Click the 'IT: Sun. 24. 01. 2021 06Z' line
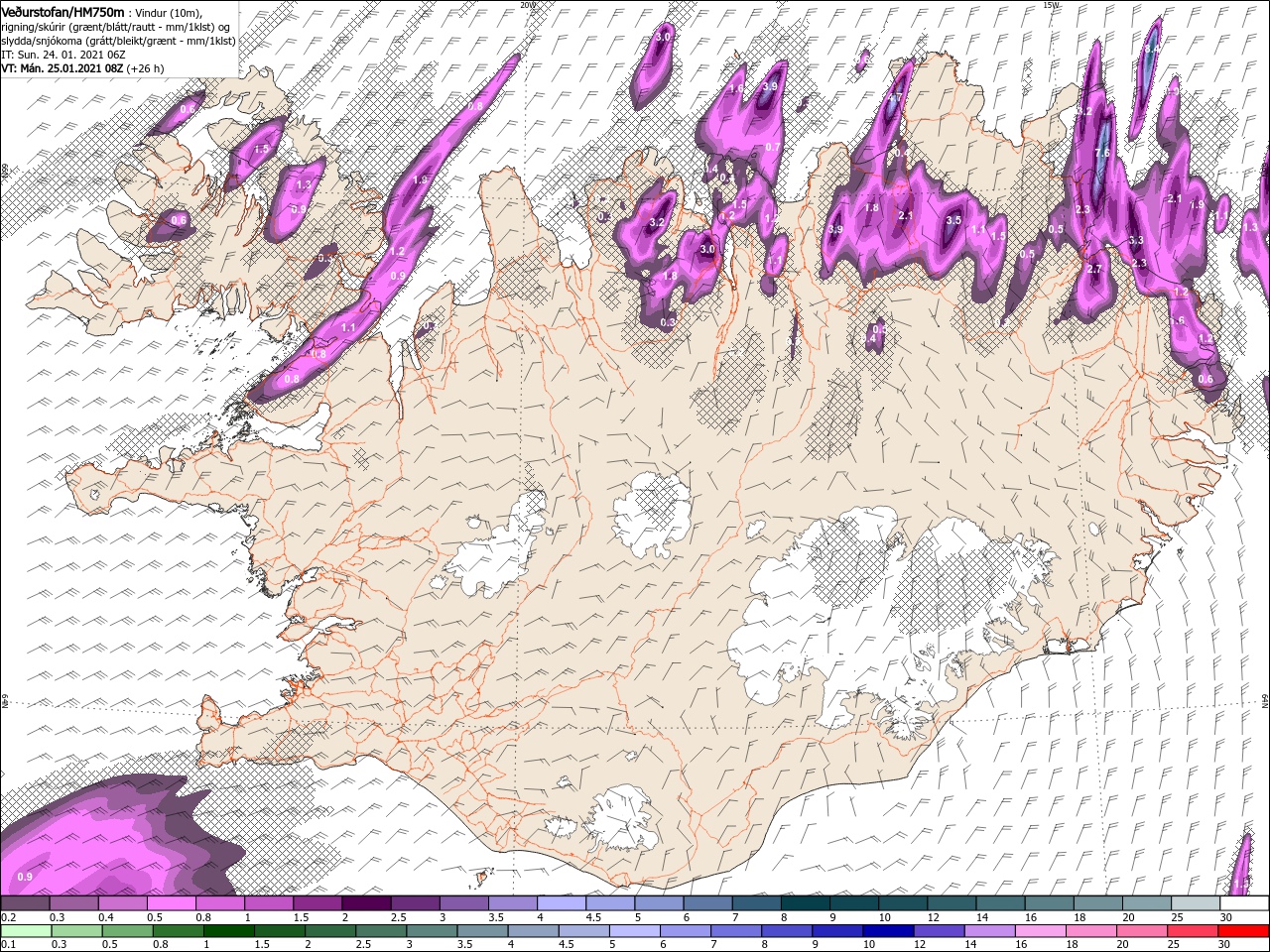The width and height of the screenshot is (1270, 952). pyautogui.click(x=63, y=55)
